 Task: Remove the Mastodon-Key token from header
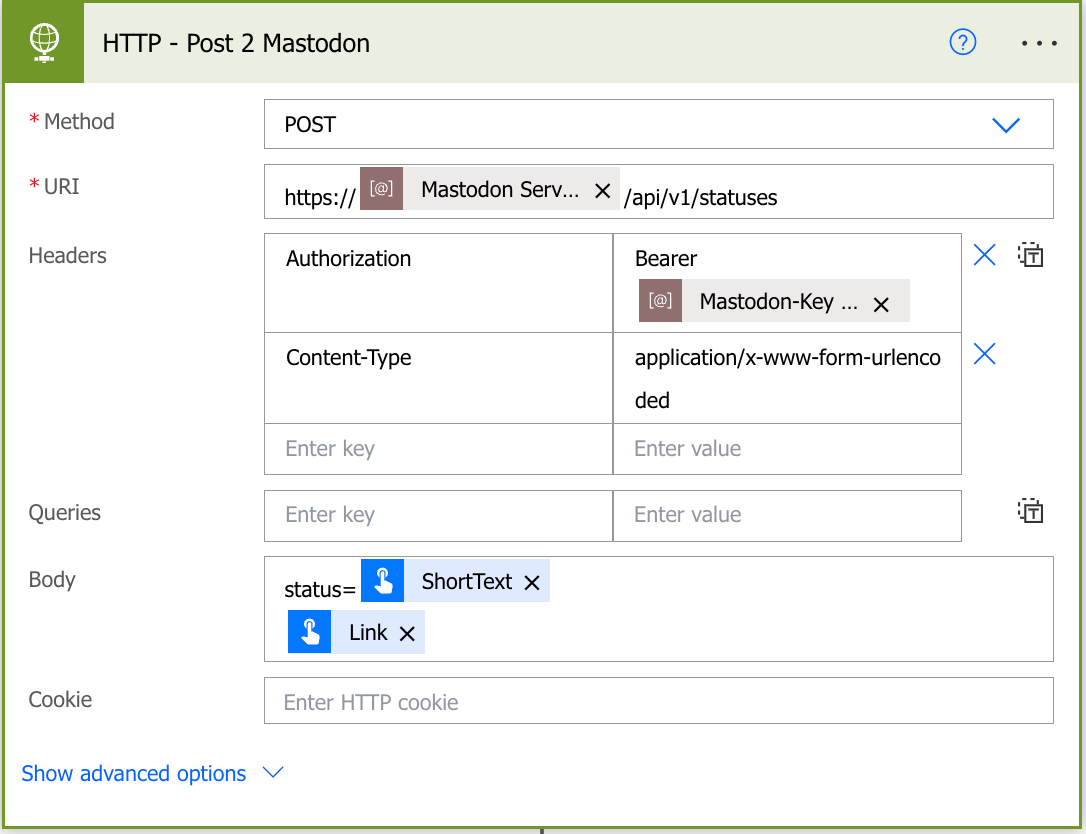coord(881,304)
